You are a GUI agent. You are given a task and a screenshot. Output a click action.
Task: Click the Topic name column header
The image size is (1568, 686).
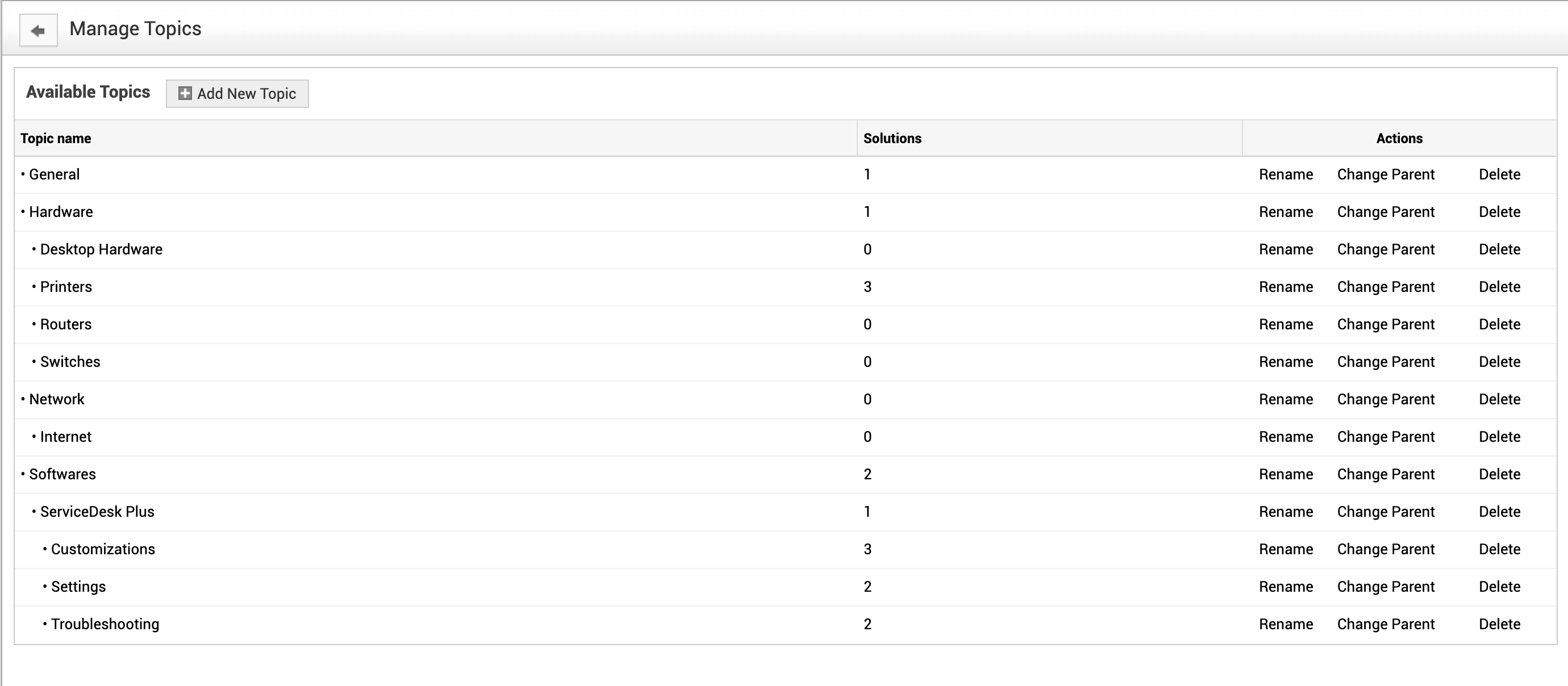(56, 139)
